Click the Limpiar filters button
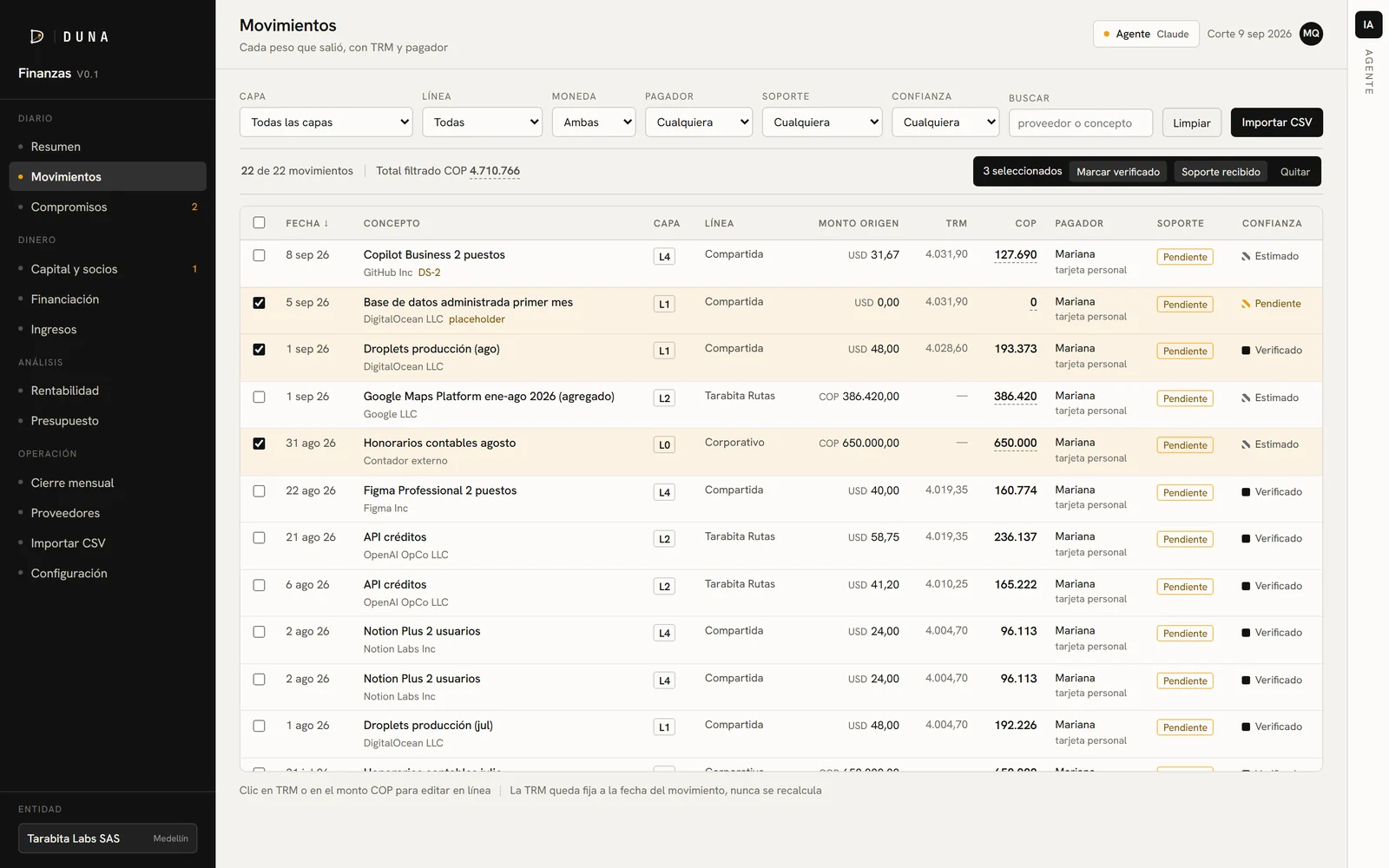The image size is (1389, 868). coord(1191,123)
